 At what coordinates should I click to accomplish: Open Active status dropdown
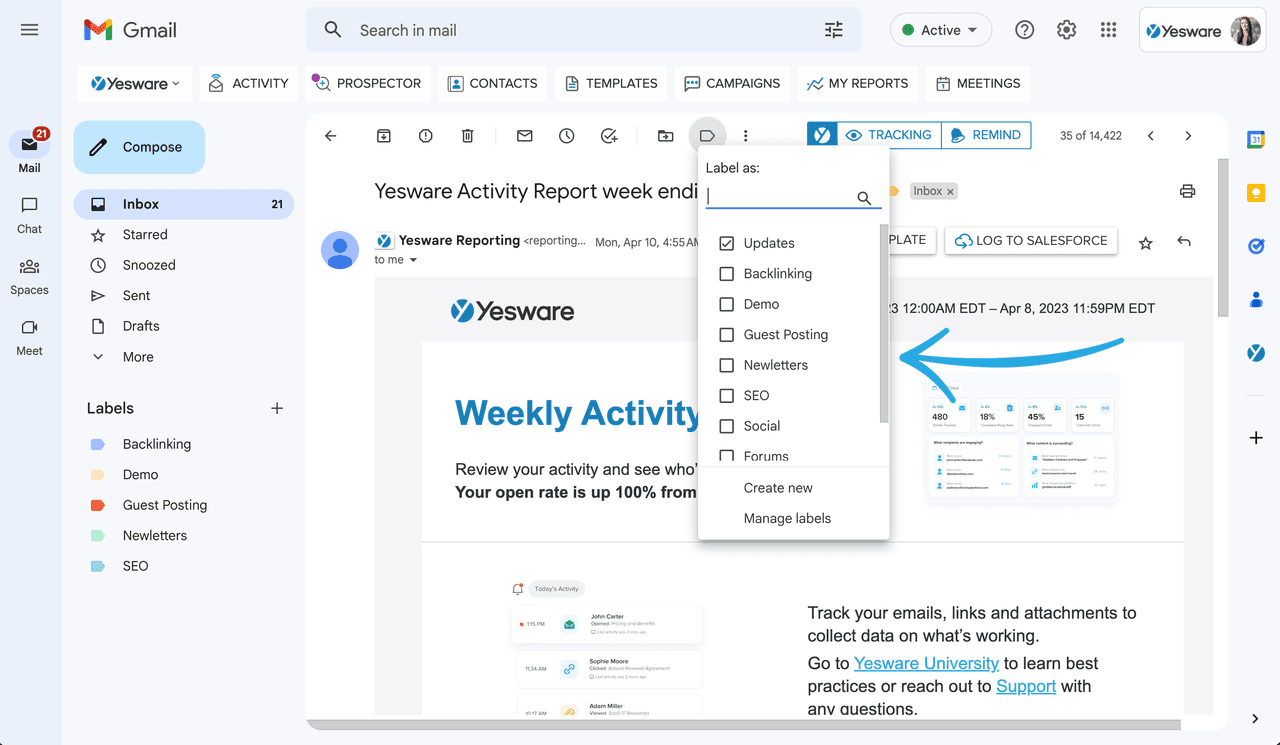pos(941,30)
